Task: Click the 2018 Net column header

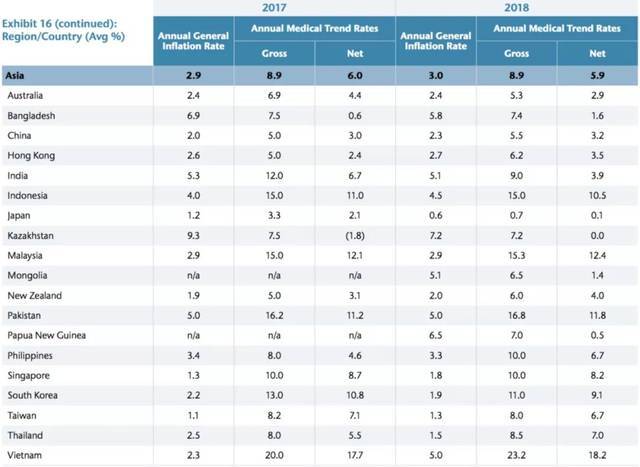Action: (x=598, y=52)
